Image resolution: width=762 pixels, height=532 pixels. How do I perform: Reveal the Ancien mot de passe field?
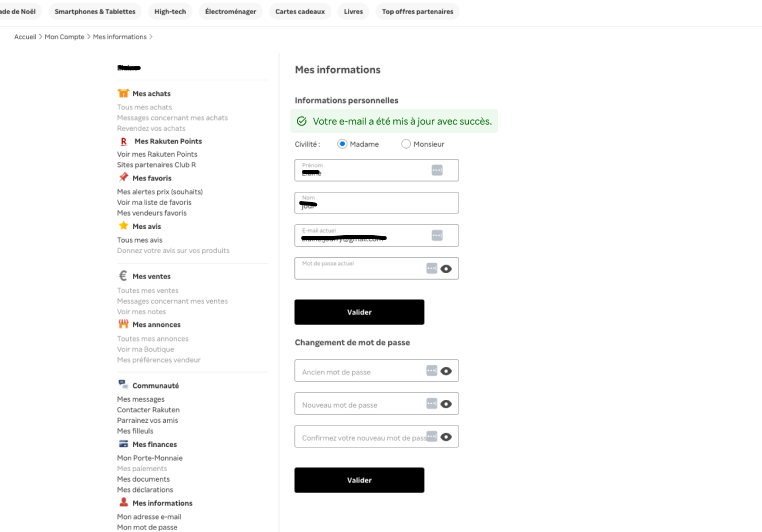pos(446,371)
